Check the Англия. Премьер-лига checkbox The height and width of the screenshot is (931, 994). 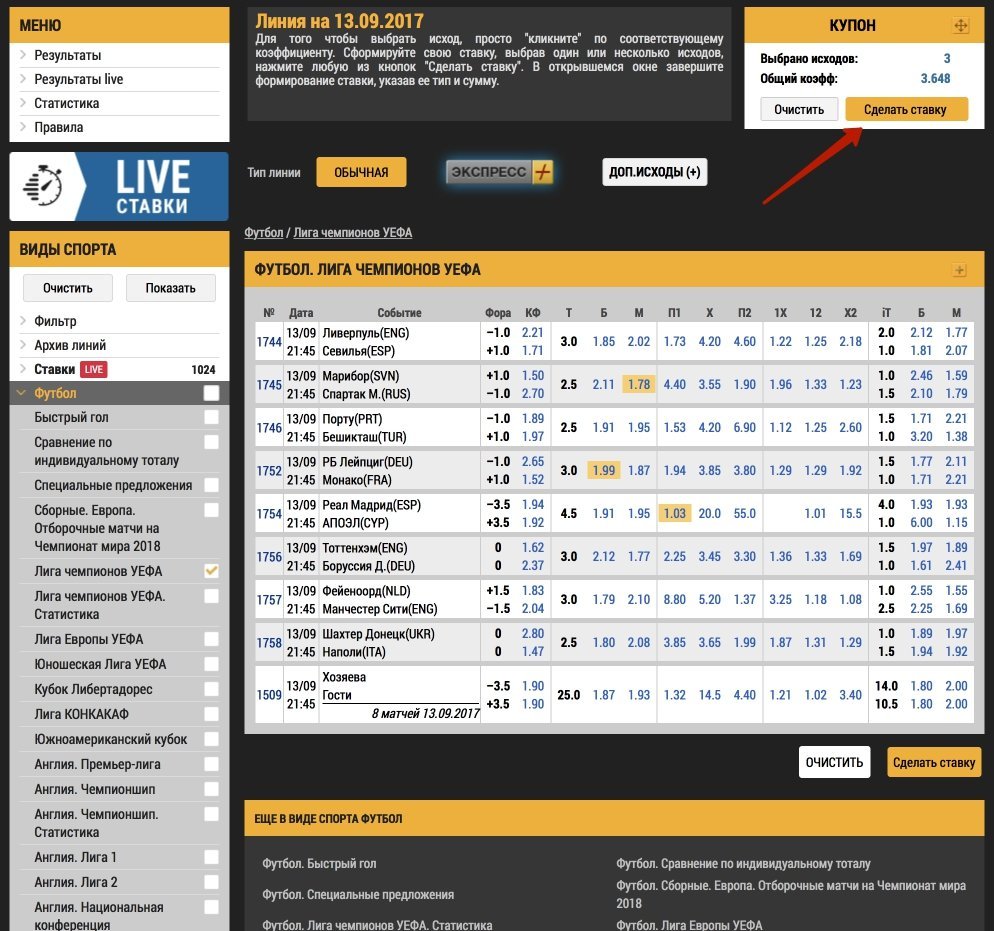[211, 764]
